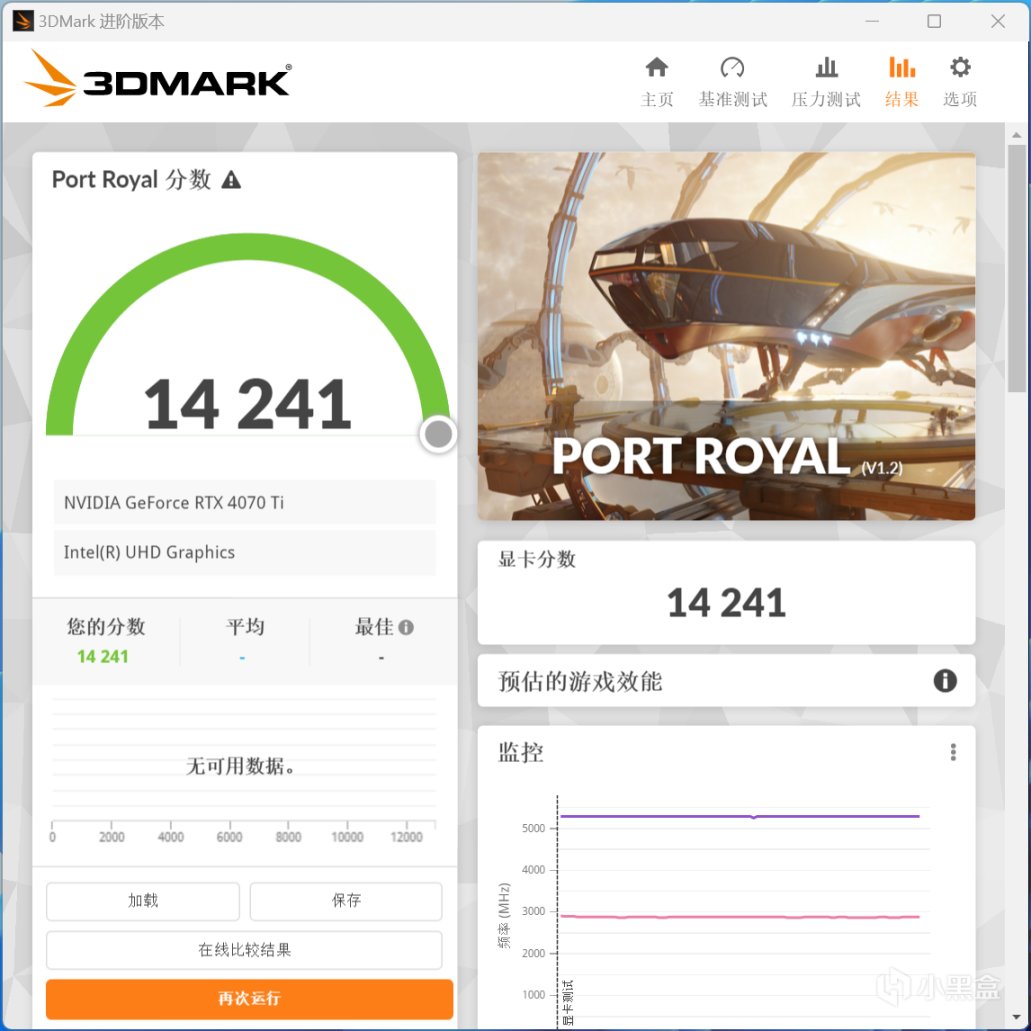Open the 主页 home tab

tap(656, 83)
